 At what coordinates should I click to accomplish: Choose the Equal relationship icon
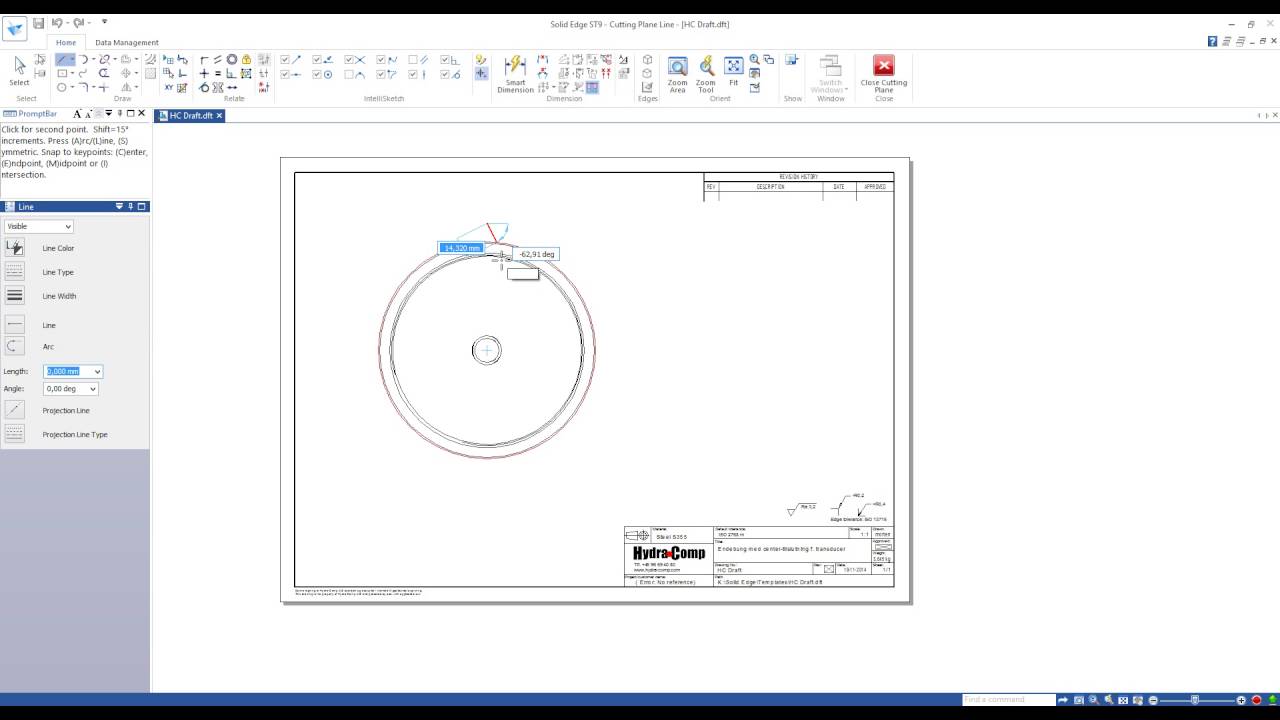218,74
